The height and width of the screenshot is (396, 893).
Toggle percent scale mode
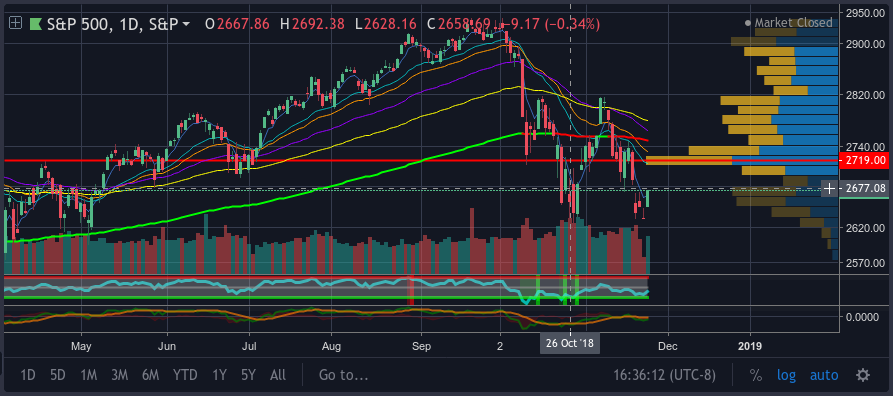755,375
